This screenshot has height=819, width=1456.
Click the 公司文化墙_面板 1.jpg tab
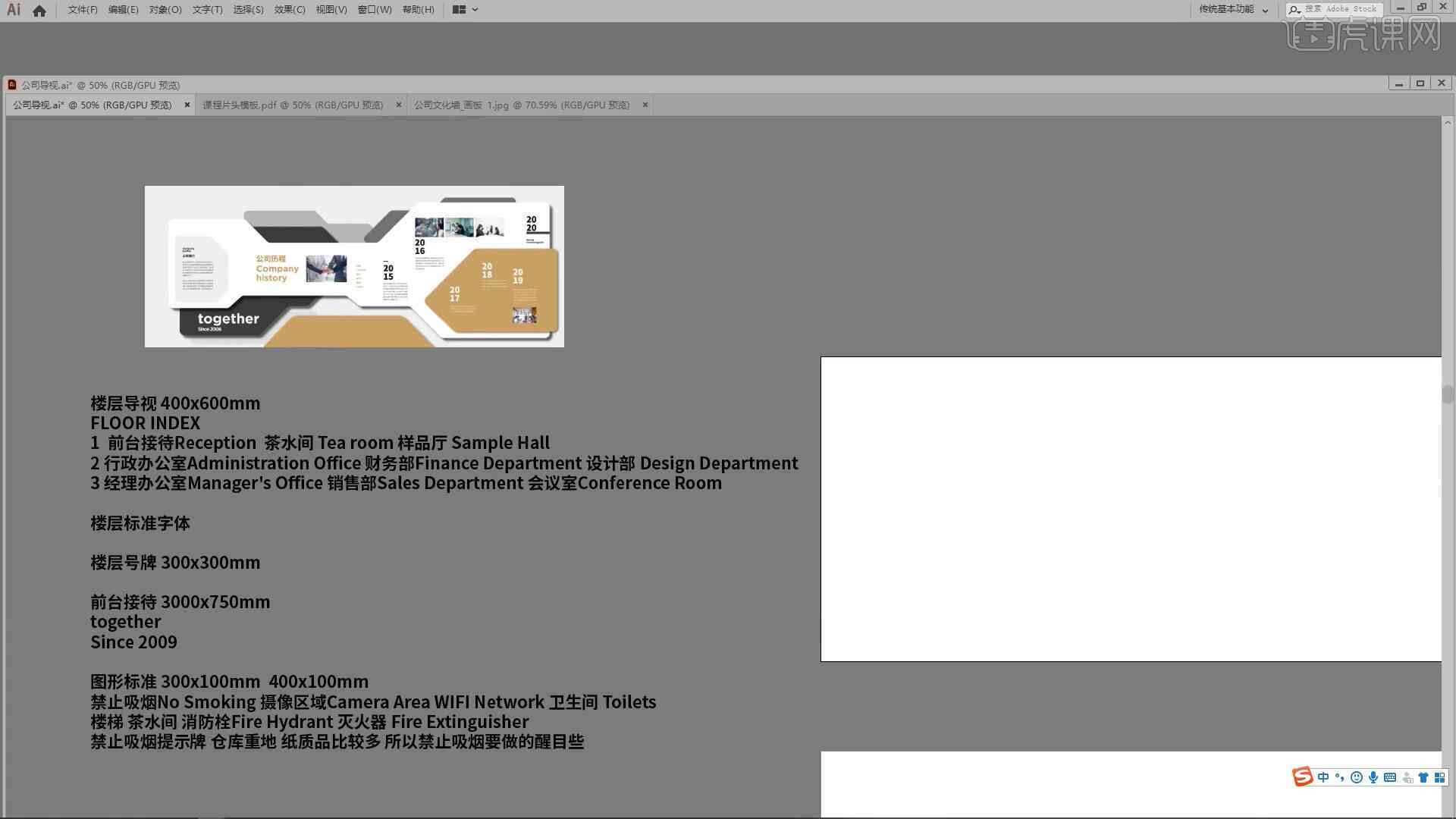[520, 105]
